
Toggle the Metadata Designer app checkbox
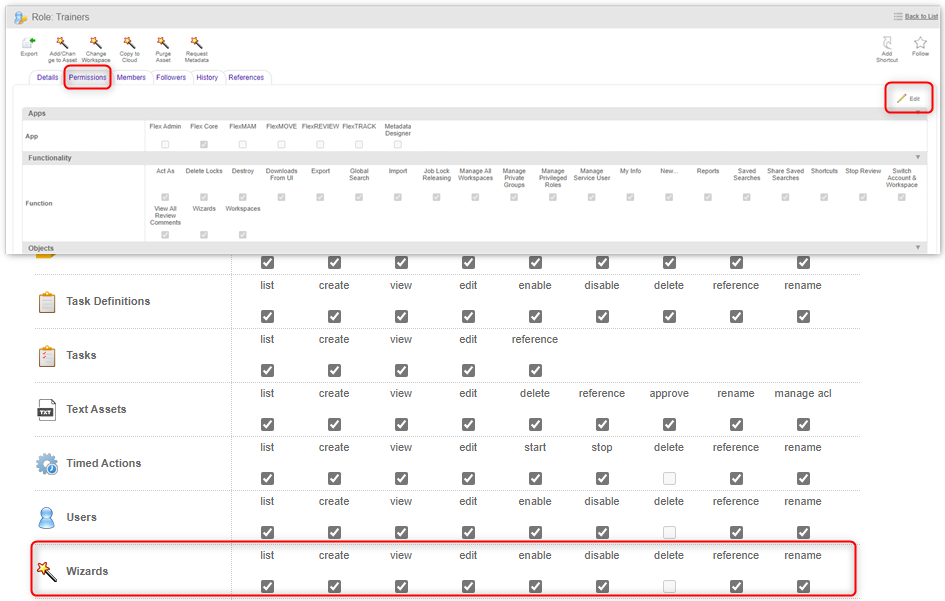398,145
